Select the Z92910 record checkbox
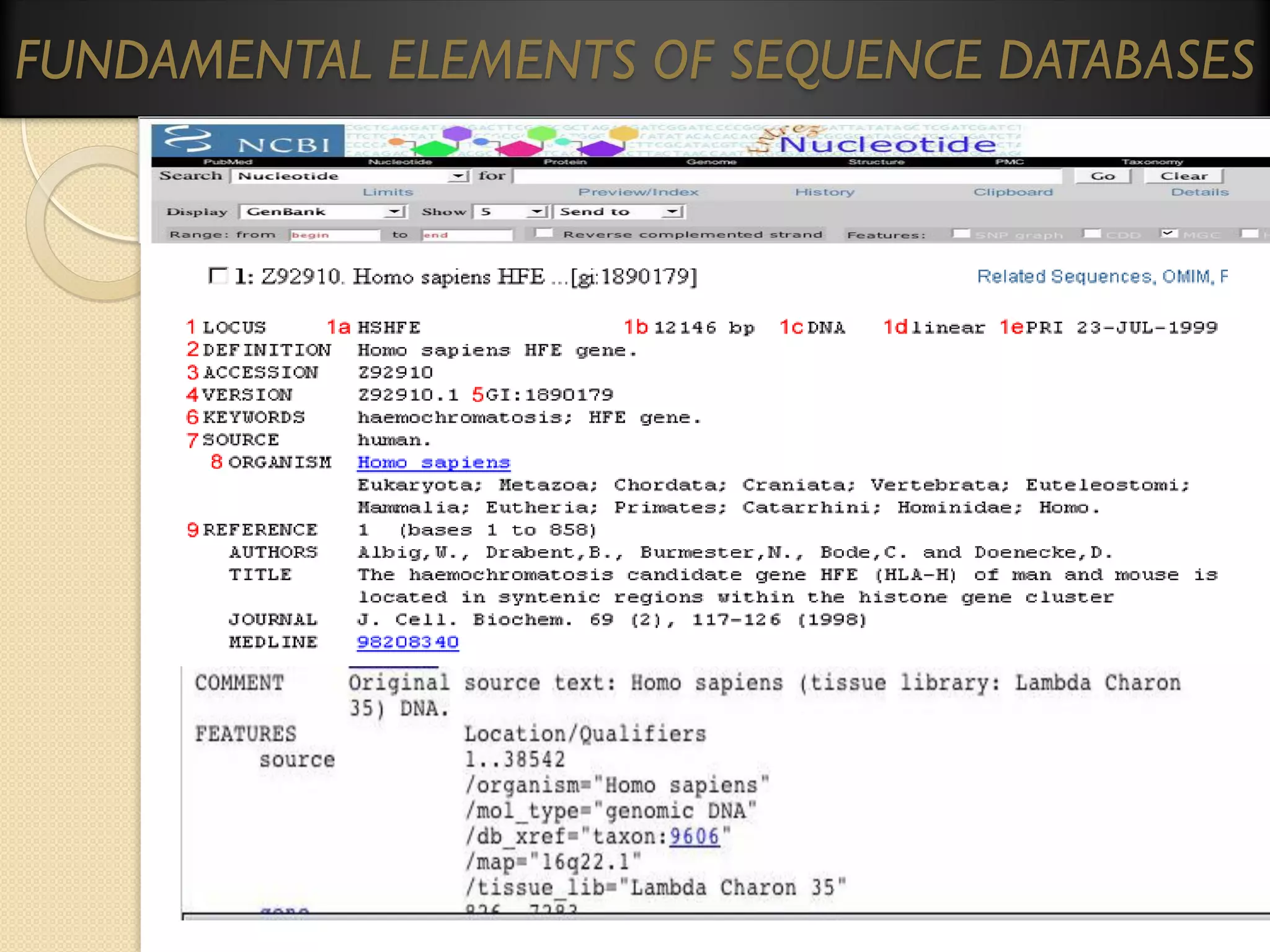The width and height of the screenshot is (1270, 952). tap(218, 276)
